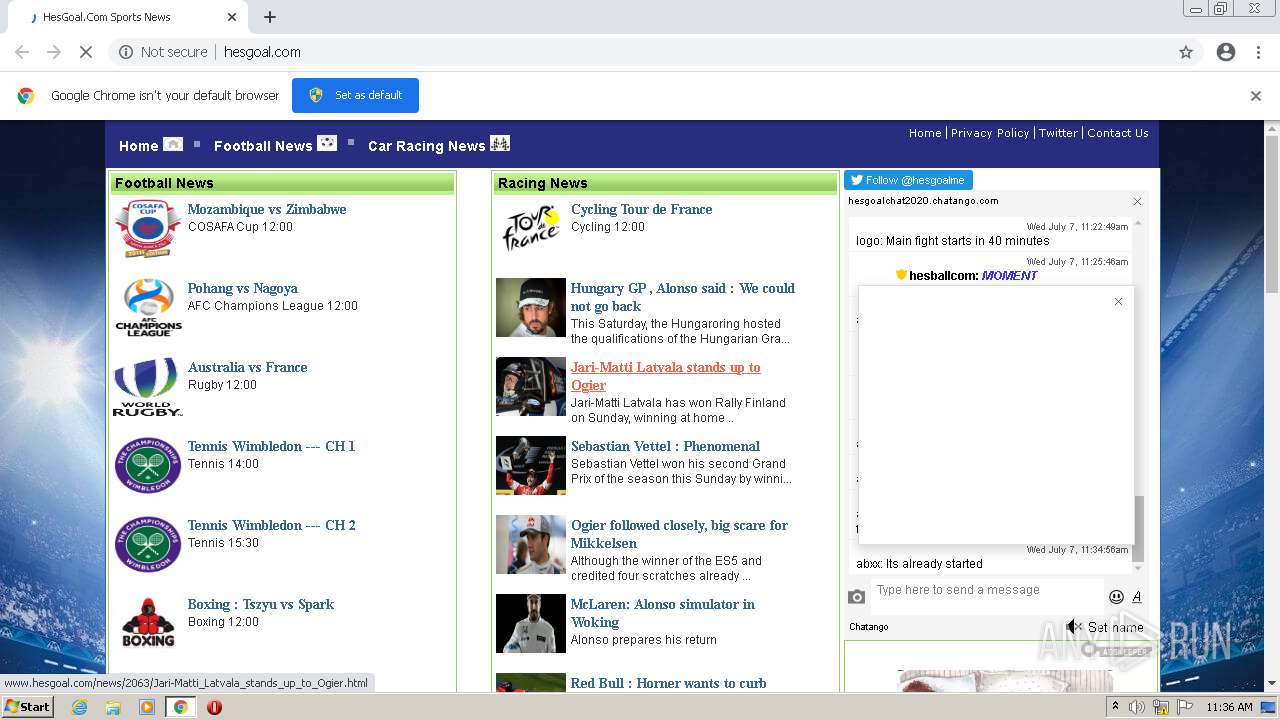Open Pohang vs Nagoya match

pos(243,288)
